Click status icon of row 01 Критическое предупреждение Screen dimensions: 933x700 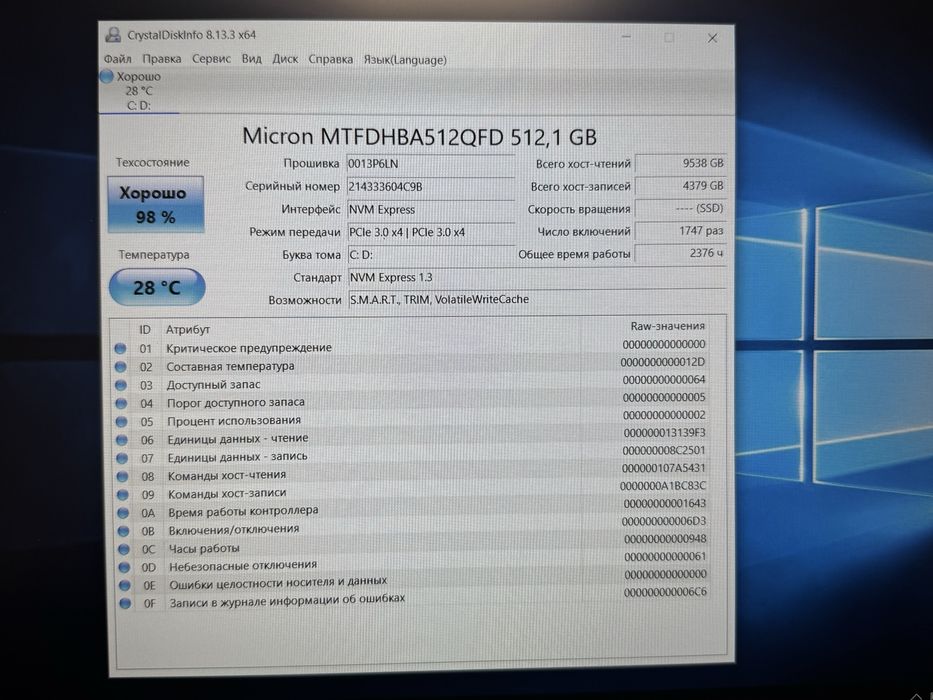click(120, 348)
